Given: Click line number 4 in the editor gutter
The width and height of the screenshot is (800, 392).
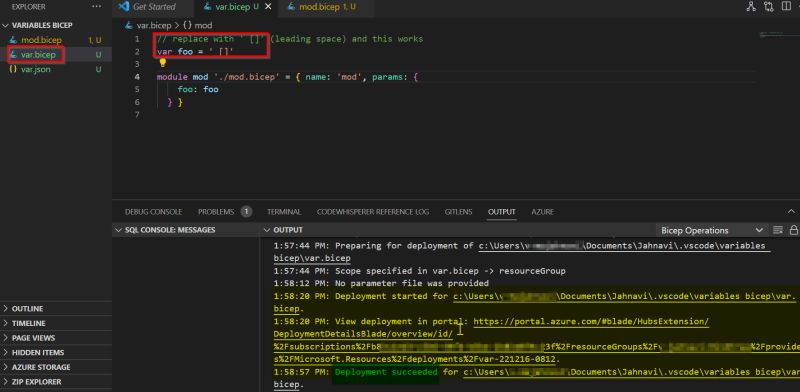Looking at the screenshot, I should pyautogui.click(x=137, y=77).
